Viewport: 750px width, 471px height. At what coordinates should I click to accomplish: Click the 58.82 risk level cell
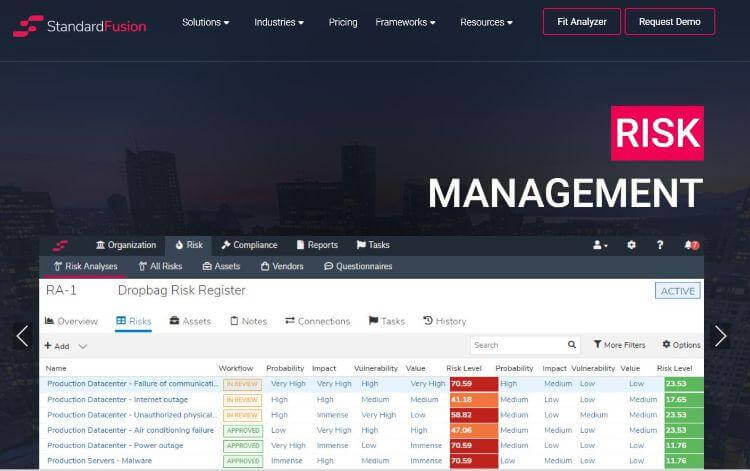coord(474,415)
